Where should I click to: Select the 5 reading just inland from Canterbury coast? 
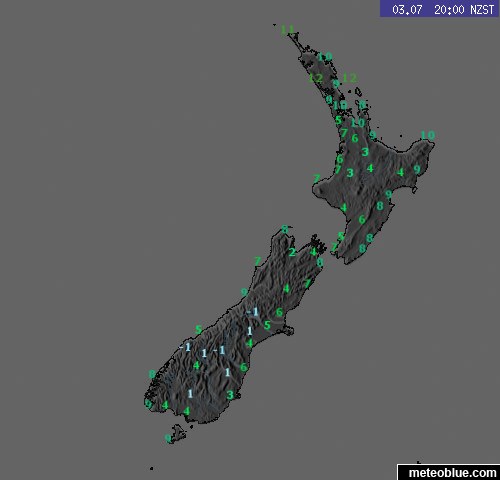[x=267, y=325]
